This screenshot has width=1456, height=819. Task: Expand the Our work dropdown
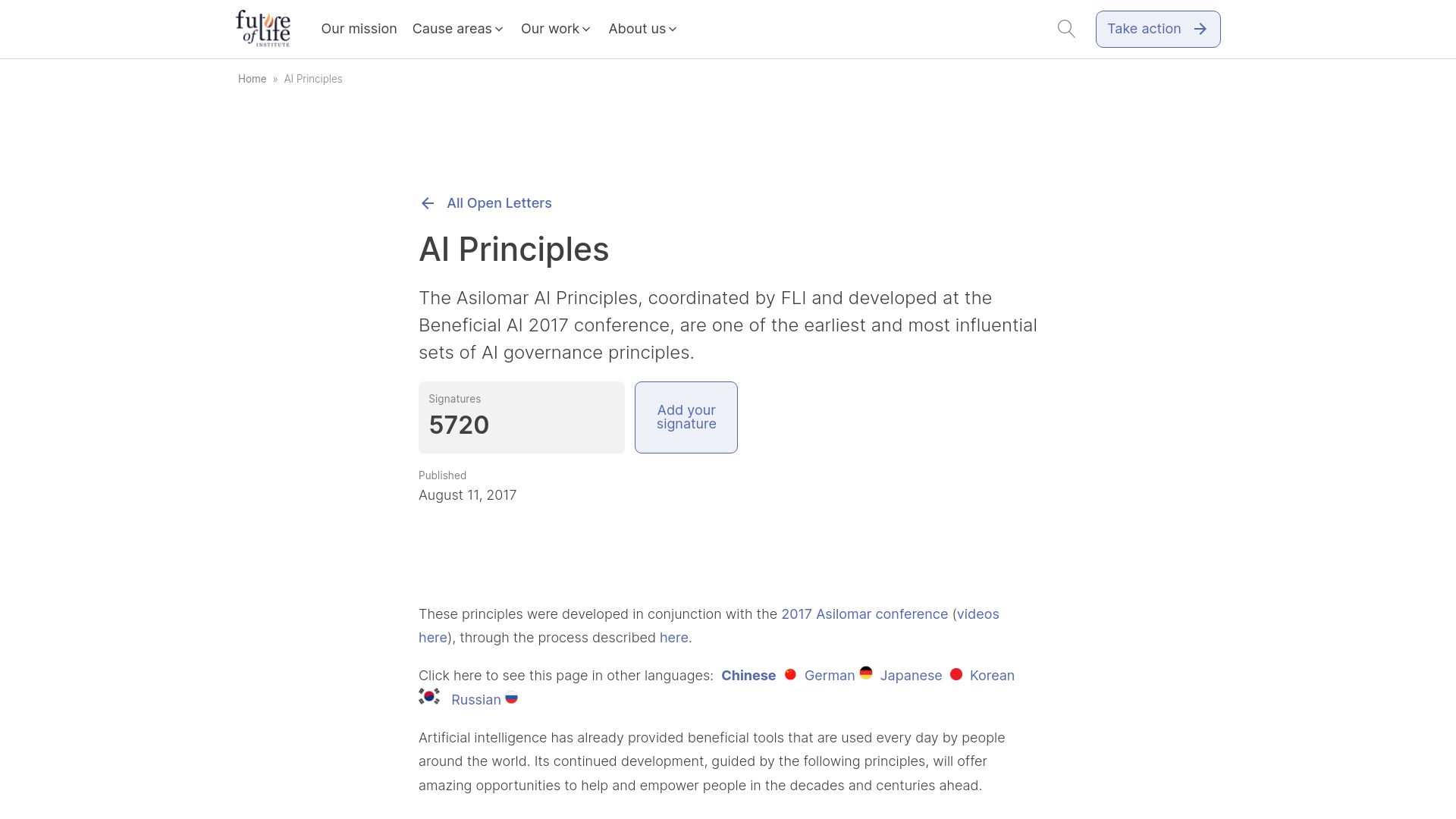(x=556, y=29)
